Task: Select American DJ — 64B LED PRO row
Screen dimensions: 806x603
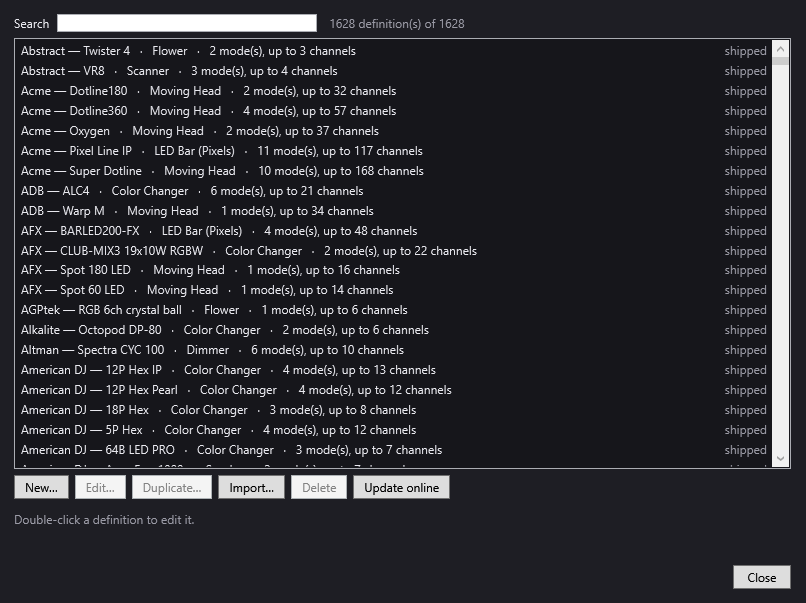Action: (x=393, y=450)
